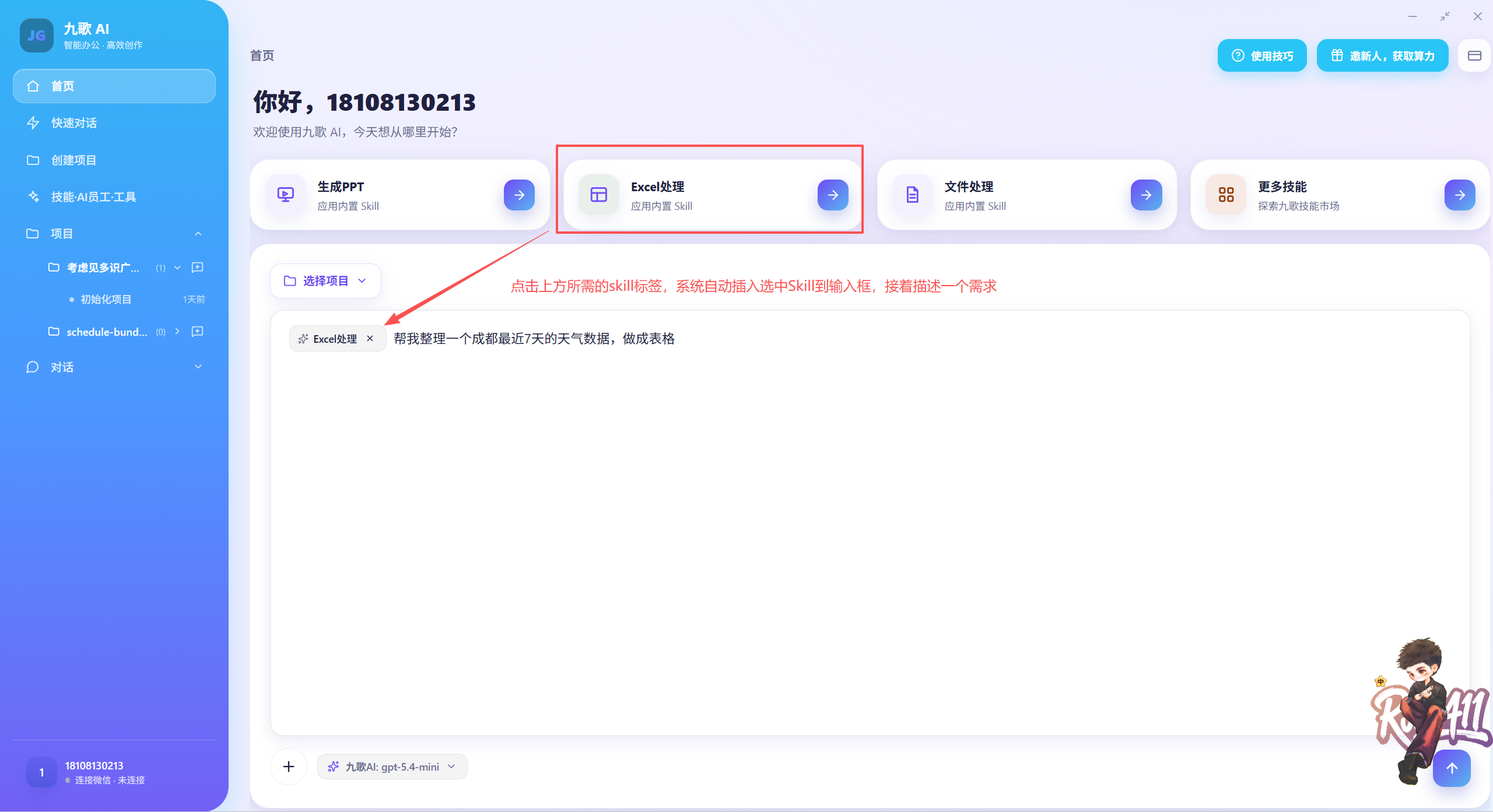Expand the schedule-bund project folder
Image resolution: width=1493 pixels, height=812 pixels.
(177, 331)
